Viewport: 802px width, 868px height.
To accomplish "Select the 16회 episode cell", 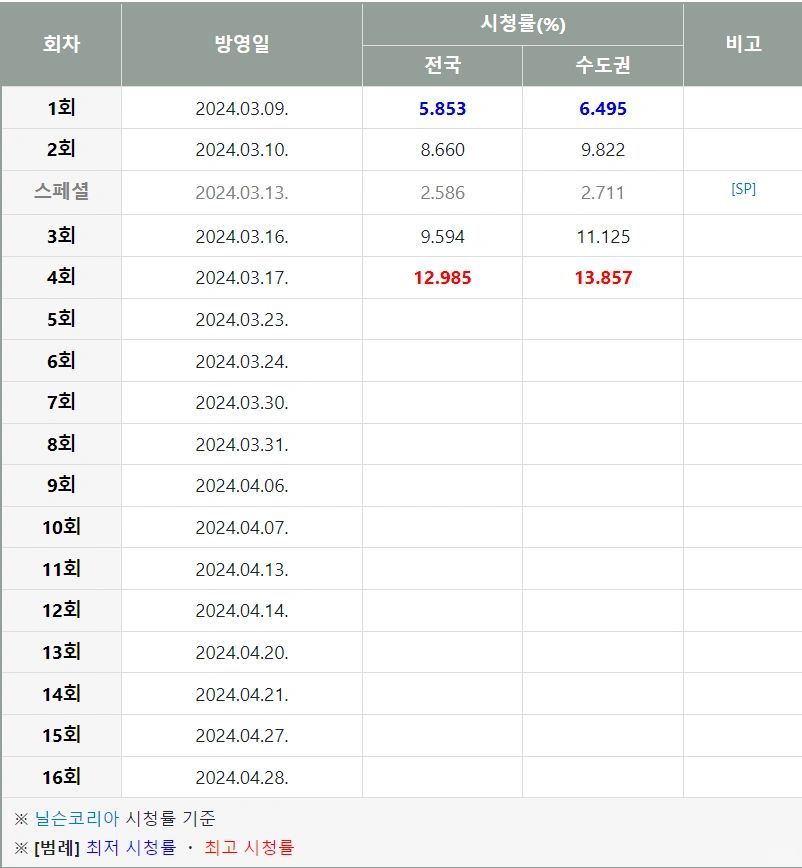I will tap(61, 777).
